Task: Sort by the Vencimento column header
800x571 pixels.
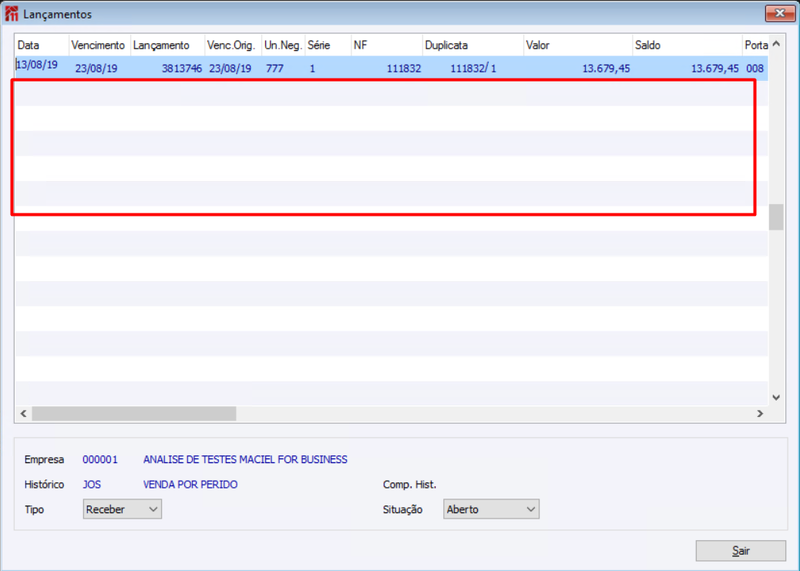Action: coord(99,45)
